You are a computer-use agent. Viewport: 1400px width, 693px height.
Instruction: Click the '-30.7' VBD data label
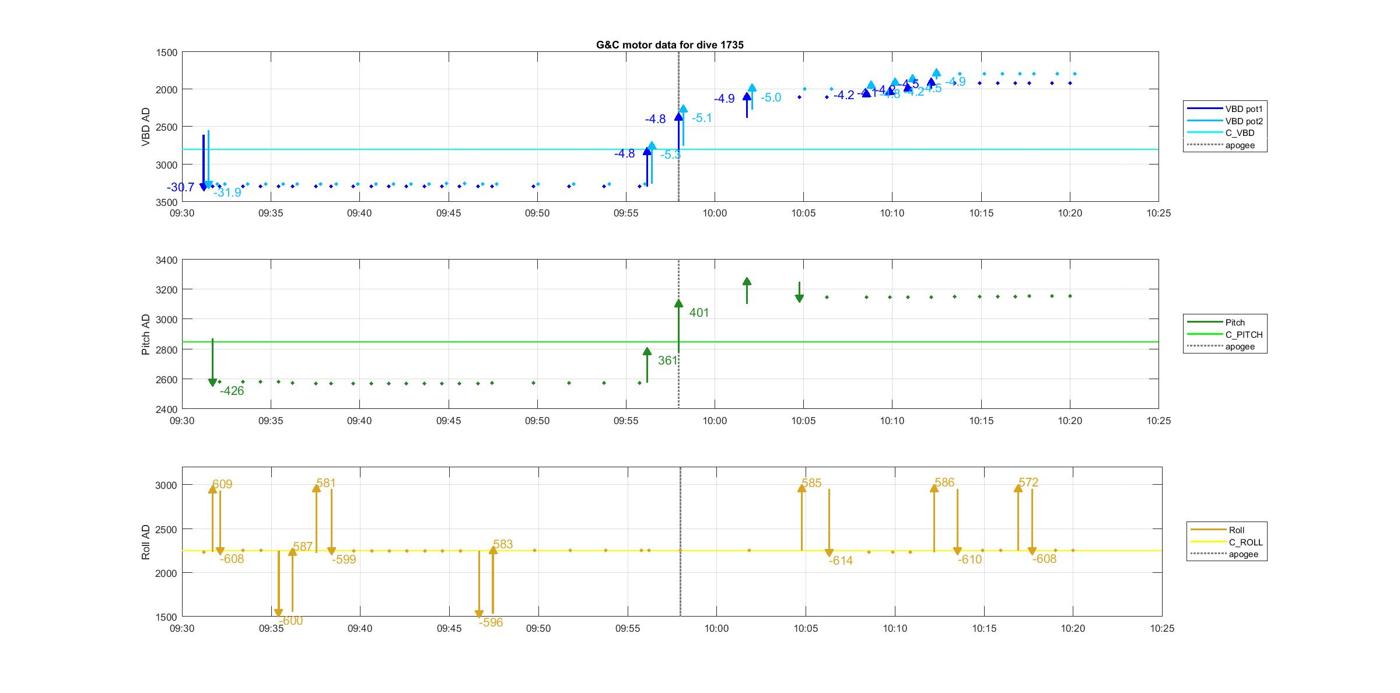(x=181, y=187)
